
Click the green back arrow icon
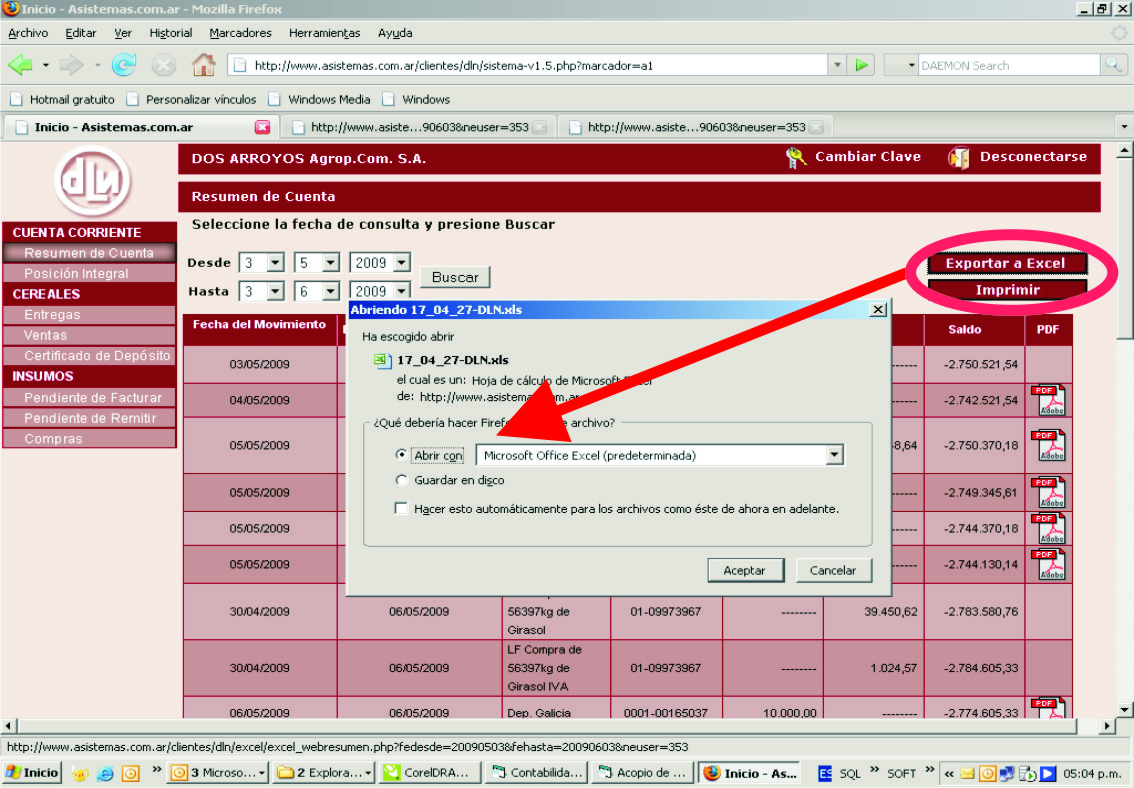(x=21, y=65)
